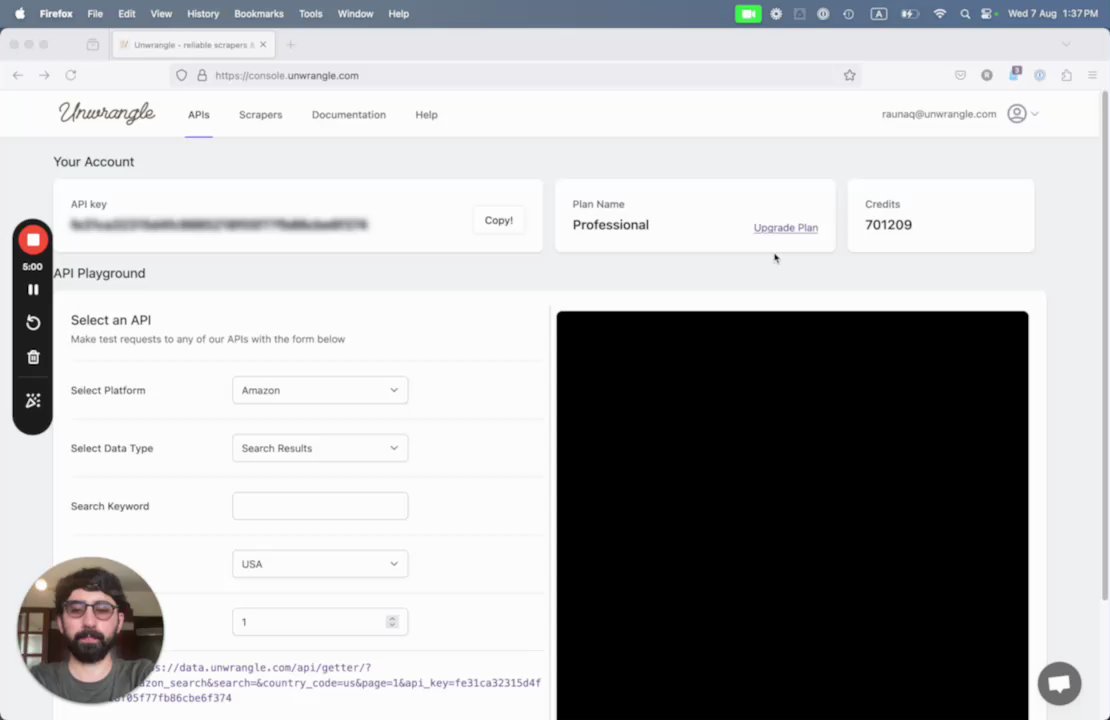Open the extensions puzzle icon
Viewport: 1110px width, 720px height.
point(1066,75)
